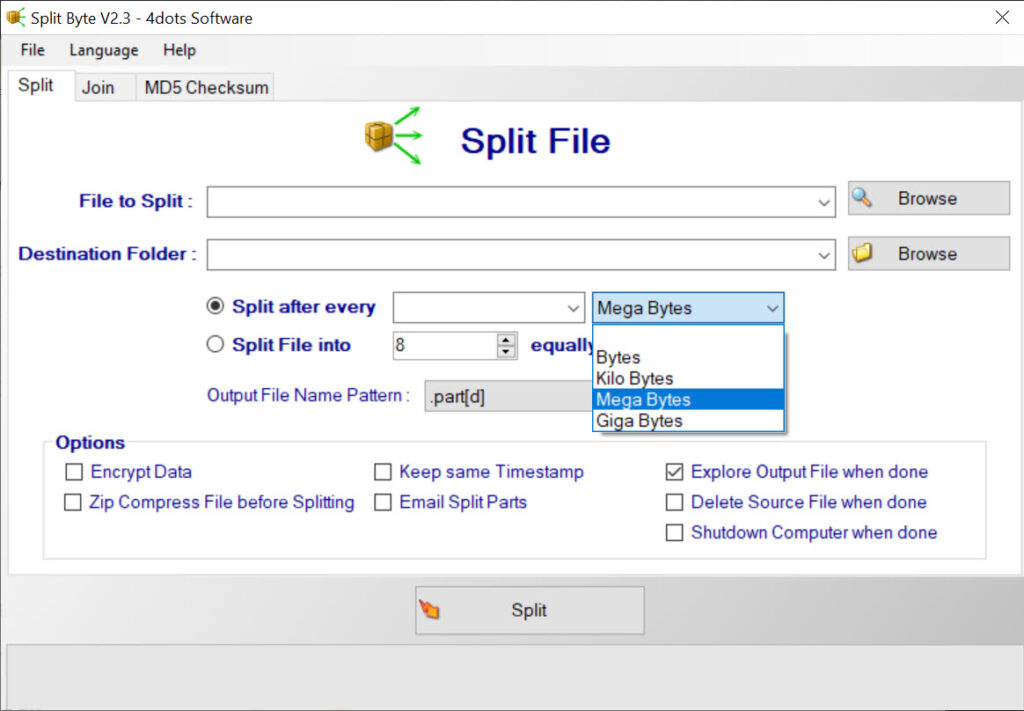Image resolution: width=1024 pixels, height=711 pixels.
Task: Click the Split File heading text
Action: tap(536, 141)
